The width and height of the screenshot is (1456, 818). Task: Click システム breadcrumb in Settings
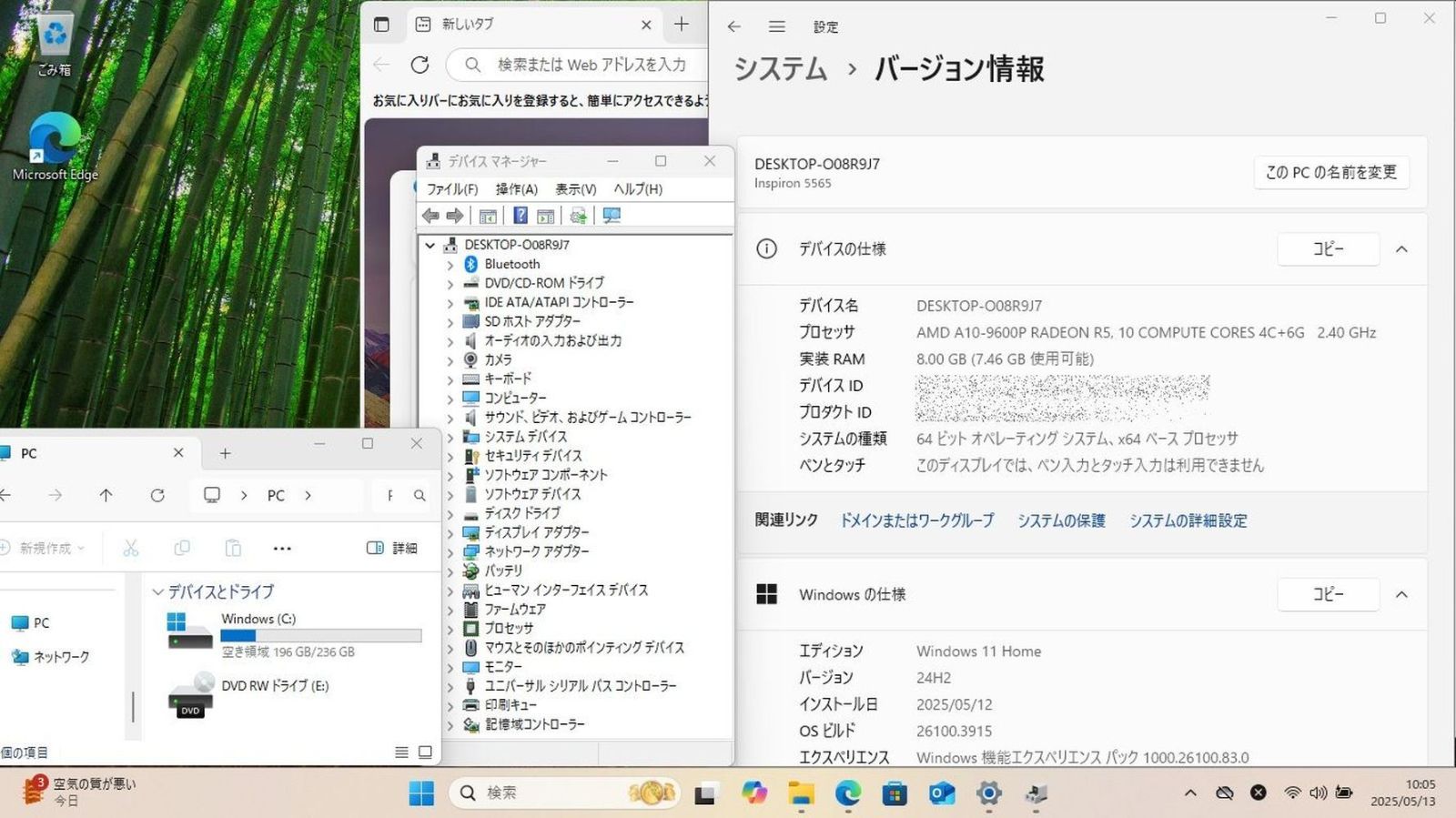pos(781,69)
